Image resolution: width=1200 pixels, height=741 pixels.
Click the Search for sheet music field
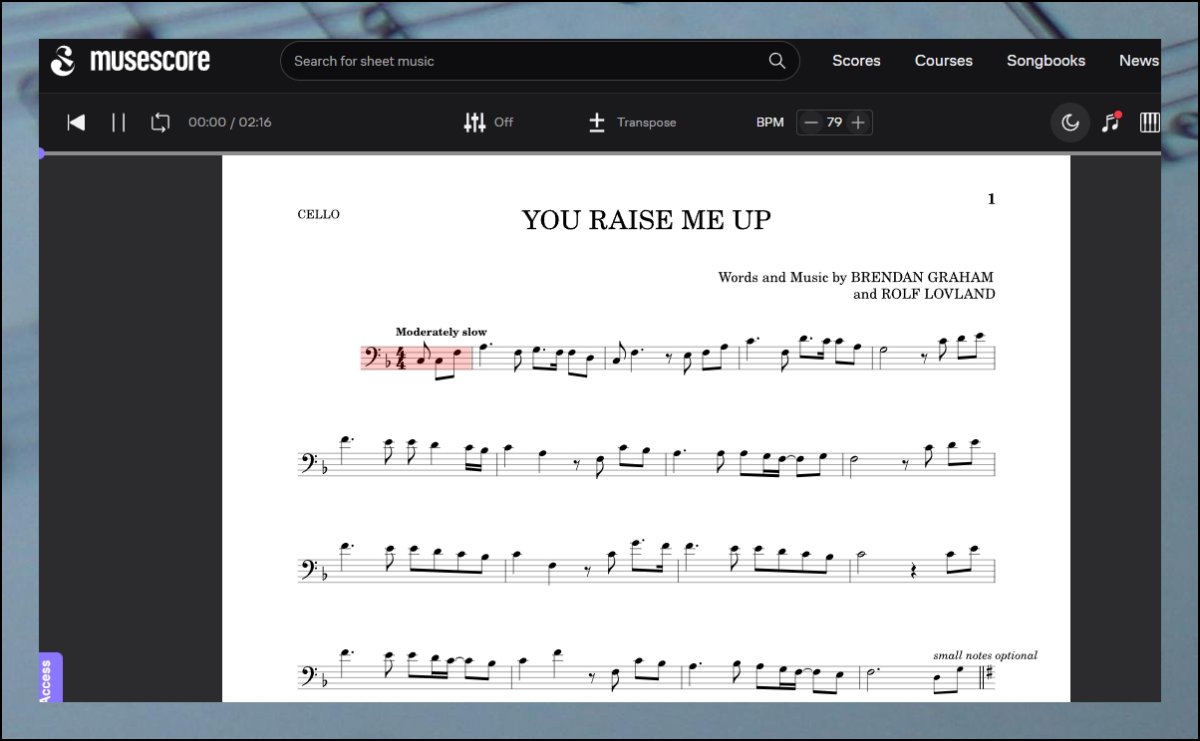pos(540,61)
